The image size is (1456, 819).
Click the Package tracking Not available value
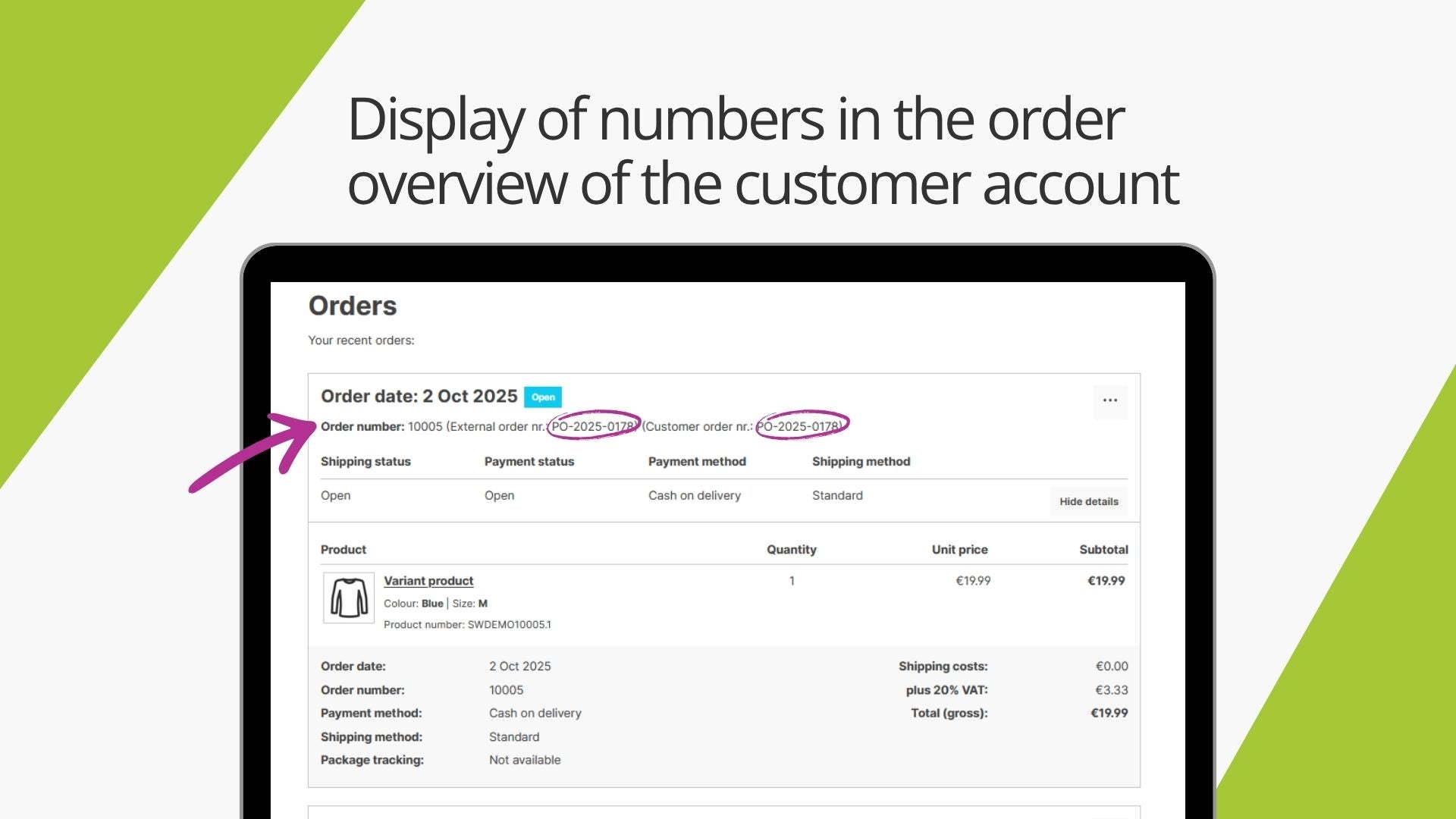pos(525,760)
